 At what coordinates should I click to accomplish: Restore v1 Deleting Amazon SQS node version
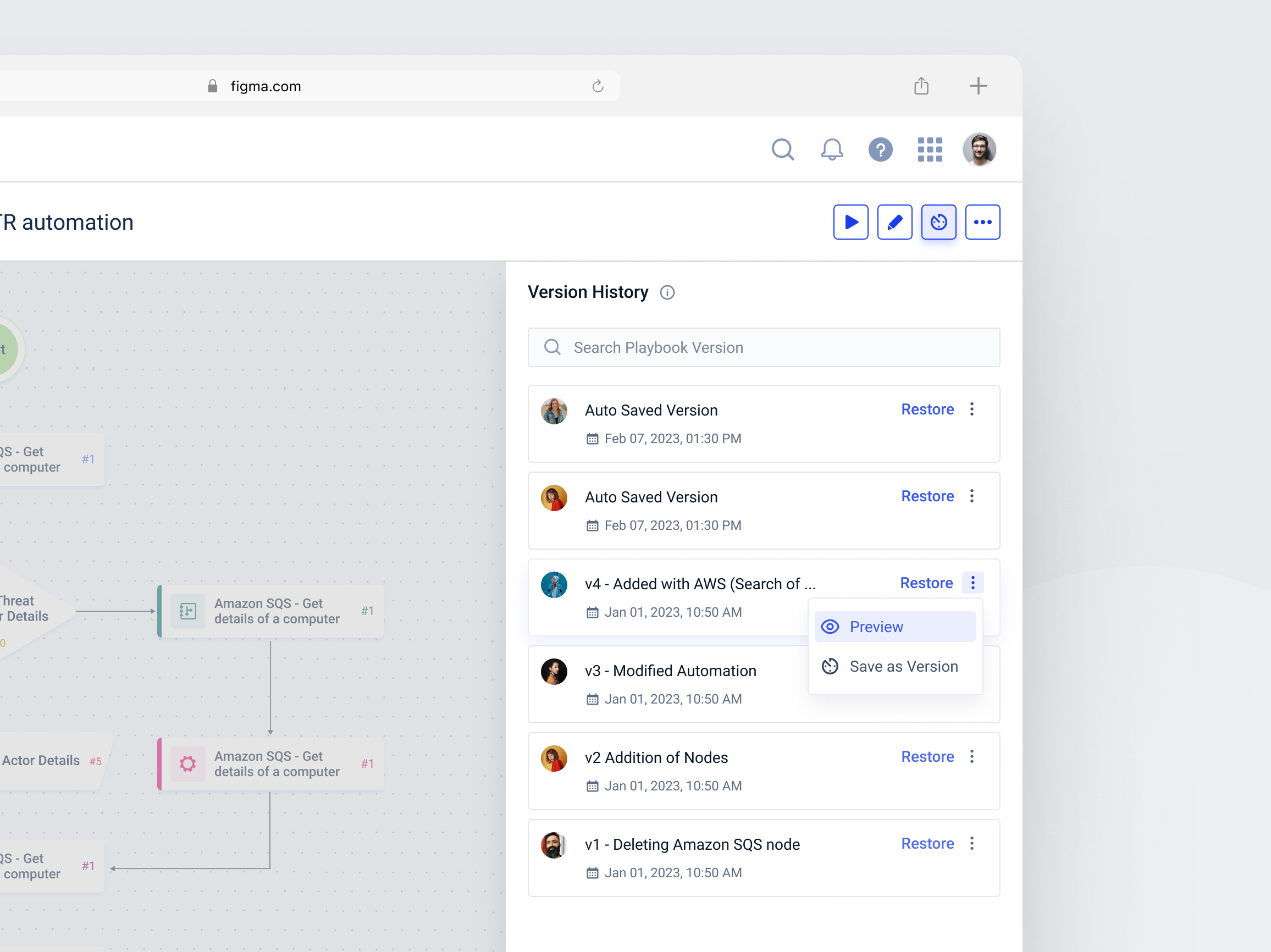pyautogui.click(x=927, y=843)
